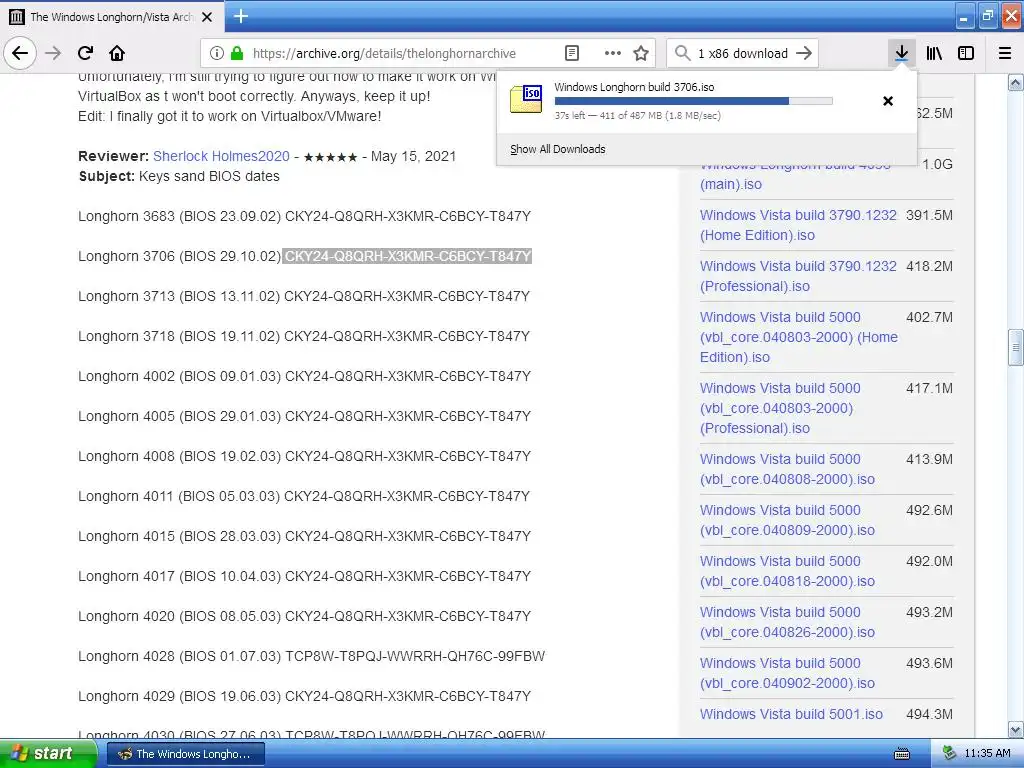Click the Longhorn 4020 BIOS 08.05.03 line
1024x768 pixels.
pos(304,616)
